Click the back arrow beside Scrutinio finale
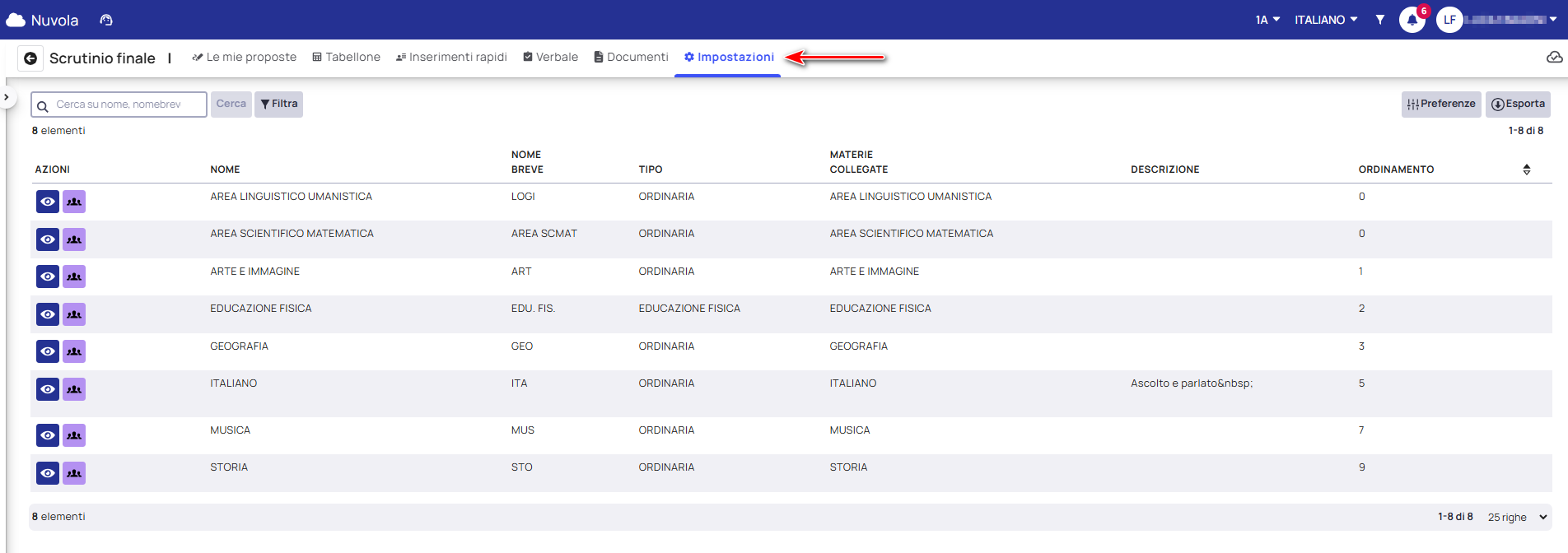This screenshot has height=553, width=1568. [30, 58]
